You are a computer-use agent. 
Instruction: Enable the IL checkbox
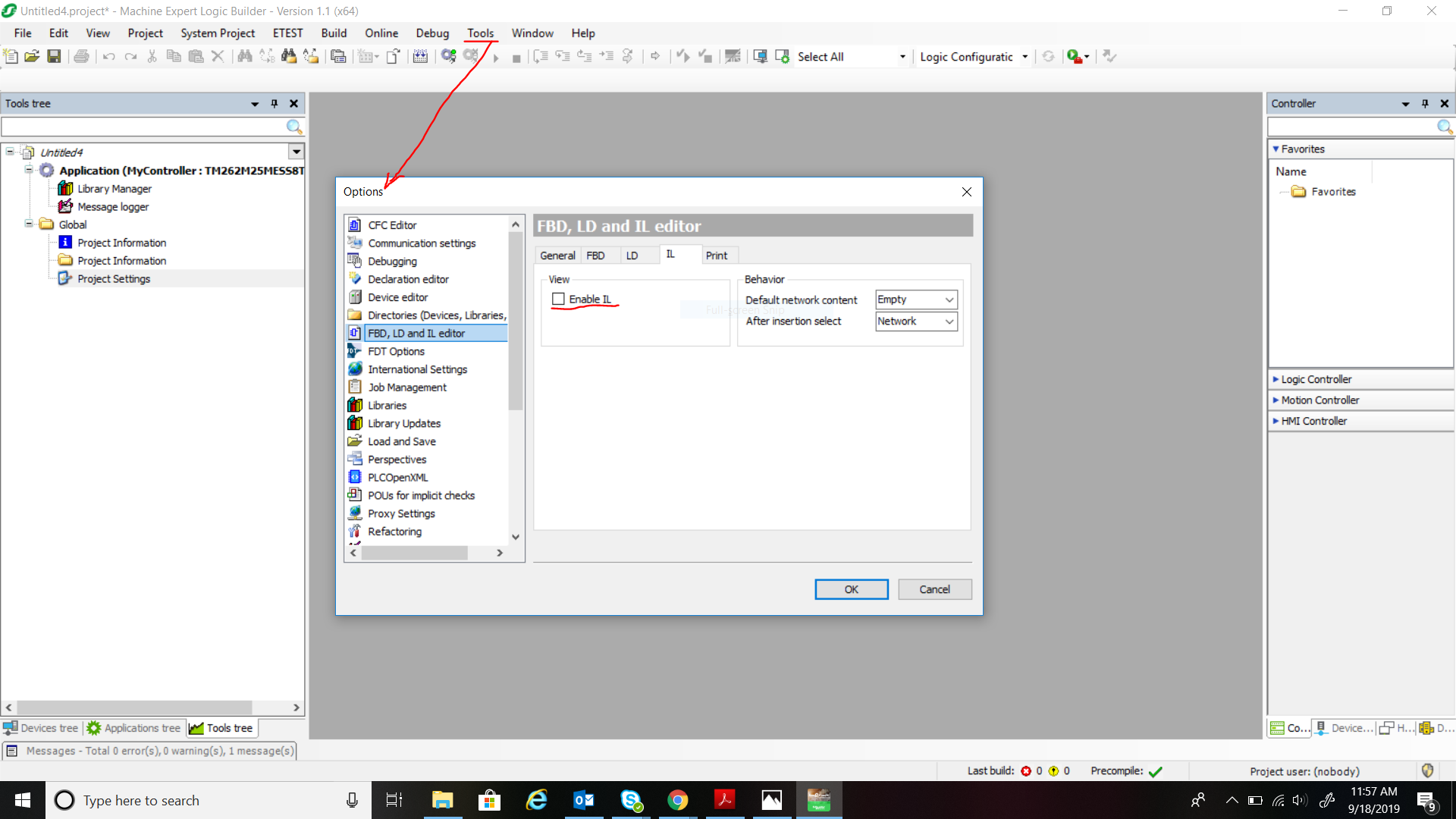[559, 300]
